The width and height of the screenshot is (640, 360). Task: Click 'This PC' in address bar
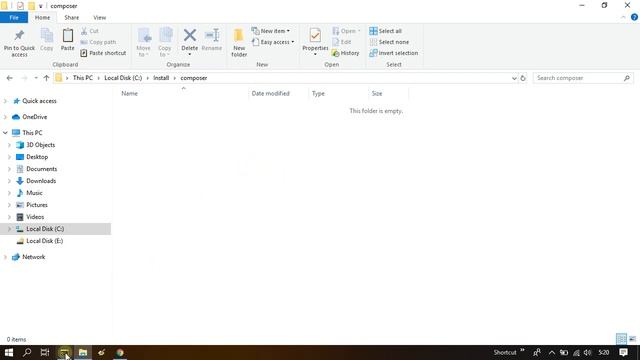pyautogui.click(x=83, y=78)
